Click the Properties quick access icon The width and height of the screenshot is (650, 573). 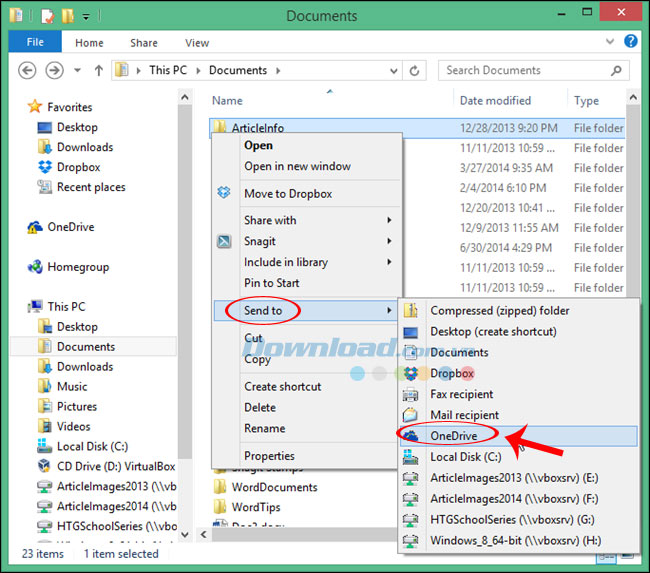point(47,16)
